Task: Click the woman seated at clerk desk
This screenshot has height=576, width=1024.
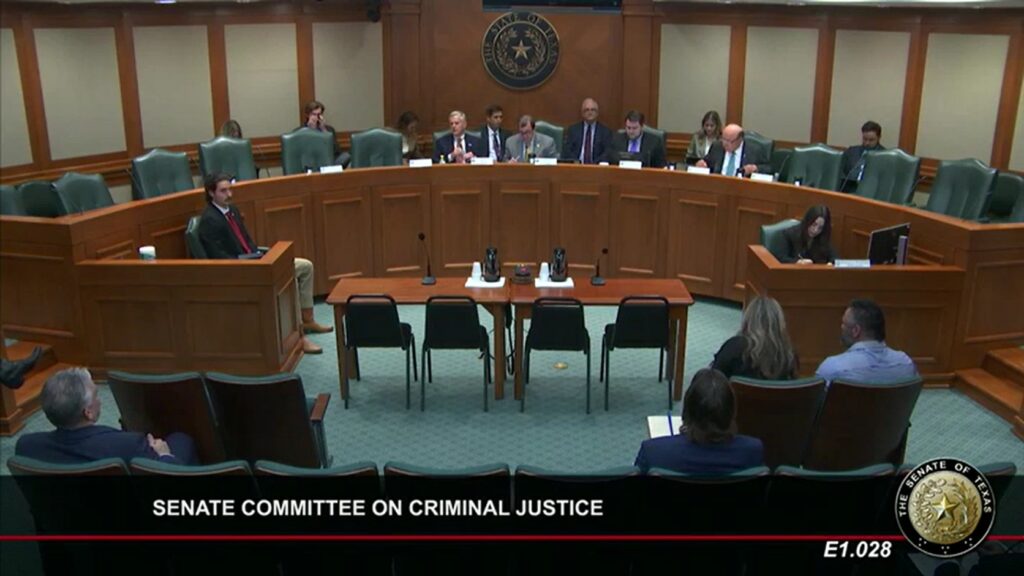Action: (x=808, y=235)
